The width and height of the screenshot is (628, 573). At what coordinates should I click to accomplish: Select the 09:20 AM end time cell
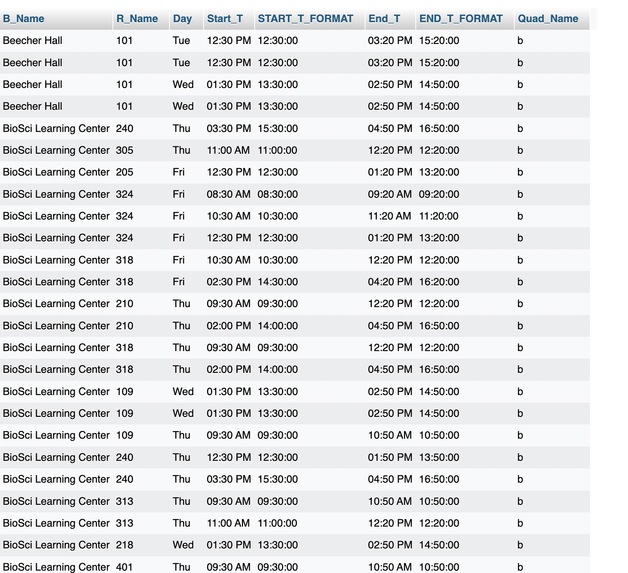tap(390, 194)
